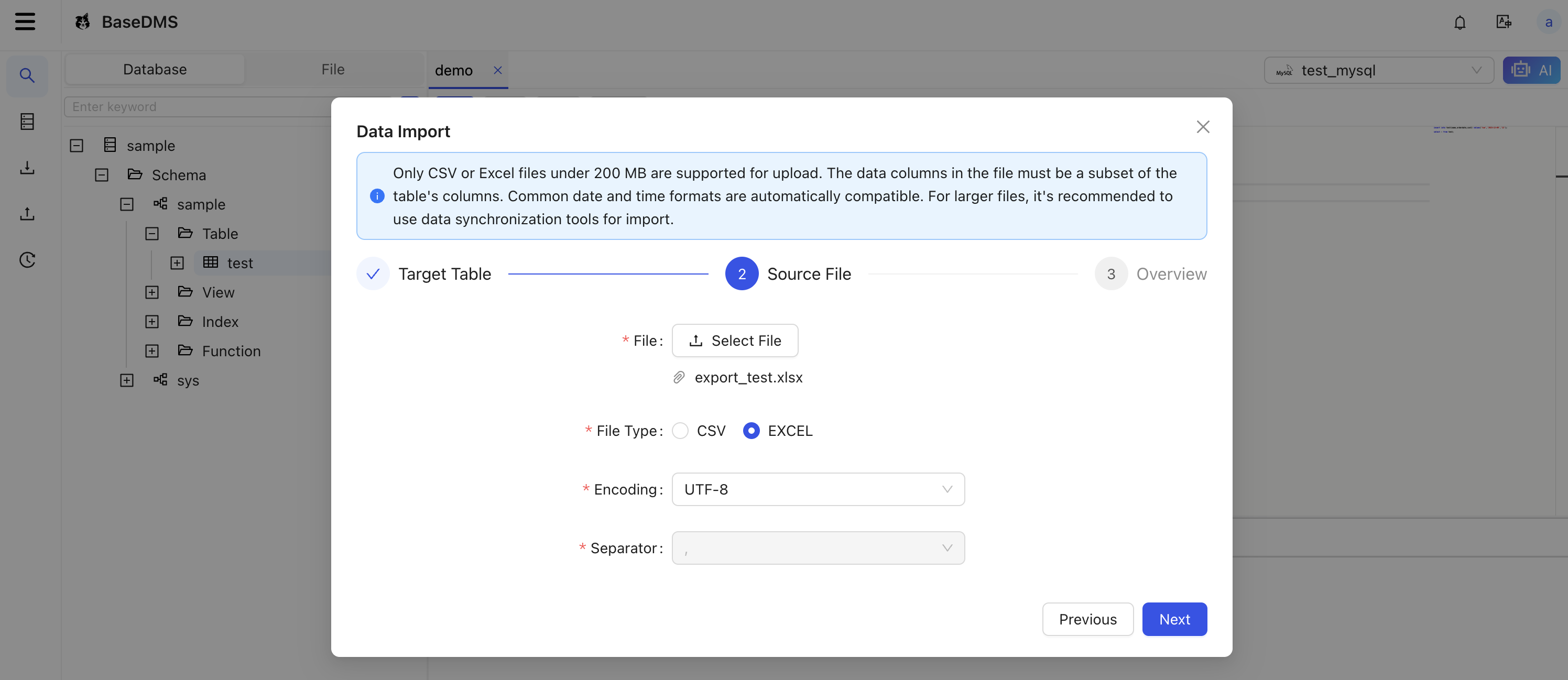
Task: Click the paperclip icon beside export_test.xlsx
Action: [x=679, y=377]
